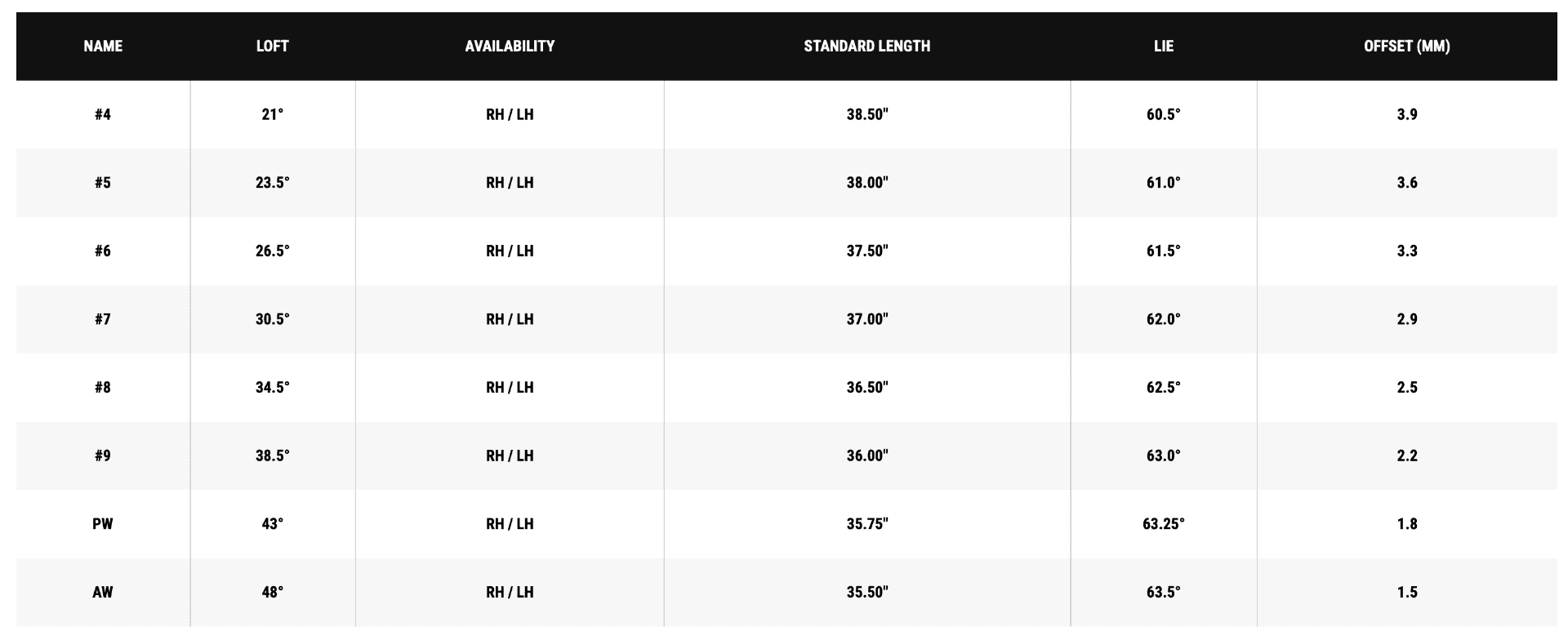Image resolution: width=1568 pixels, height=640 pixels.
Task: Select the #4 iron name cell
Action: click(x=103, y=114)
